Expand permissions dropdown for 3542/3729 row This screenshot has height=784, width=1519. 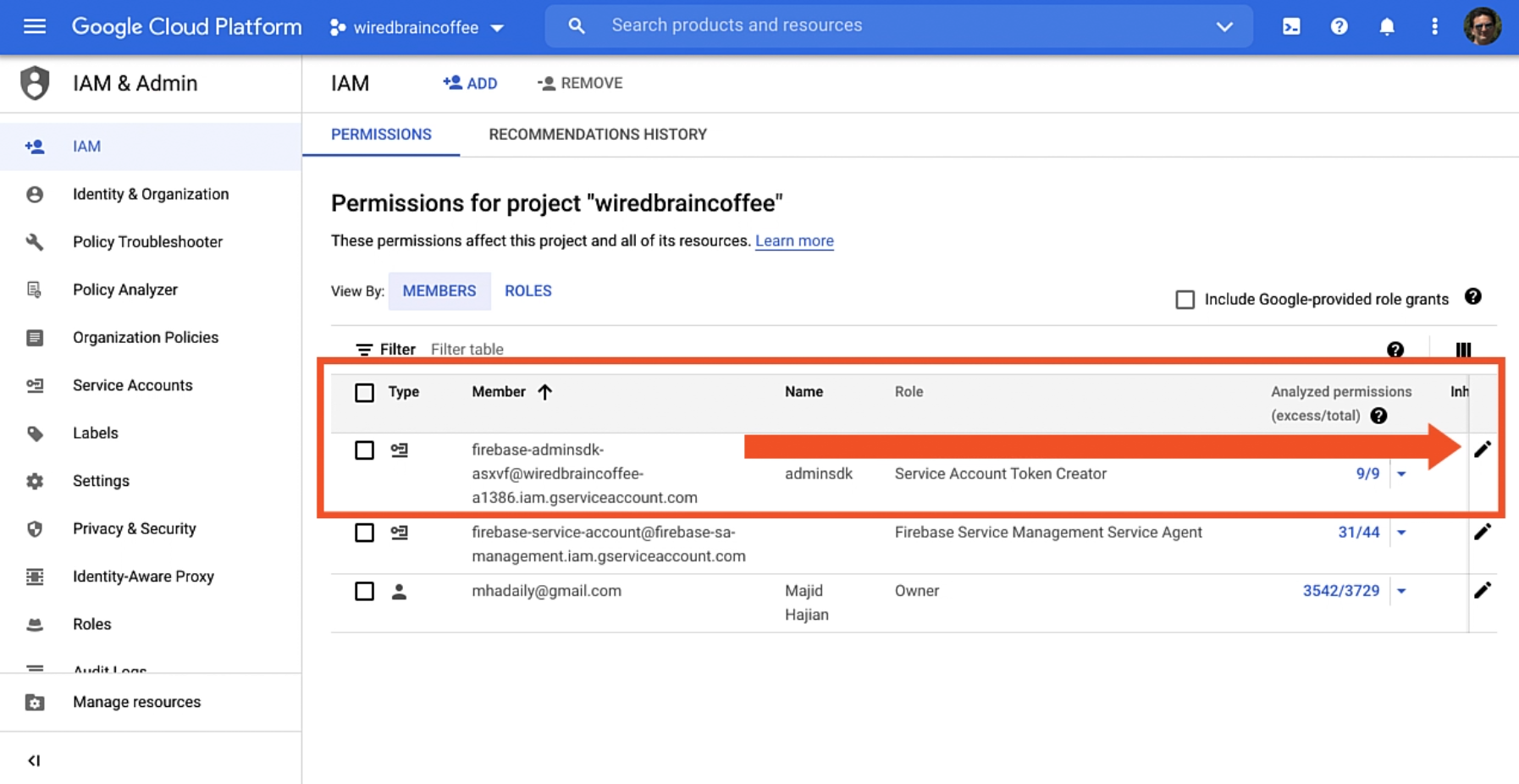[x=1401, y=591]
